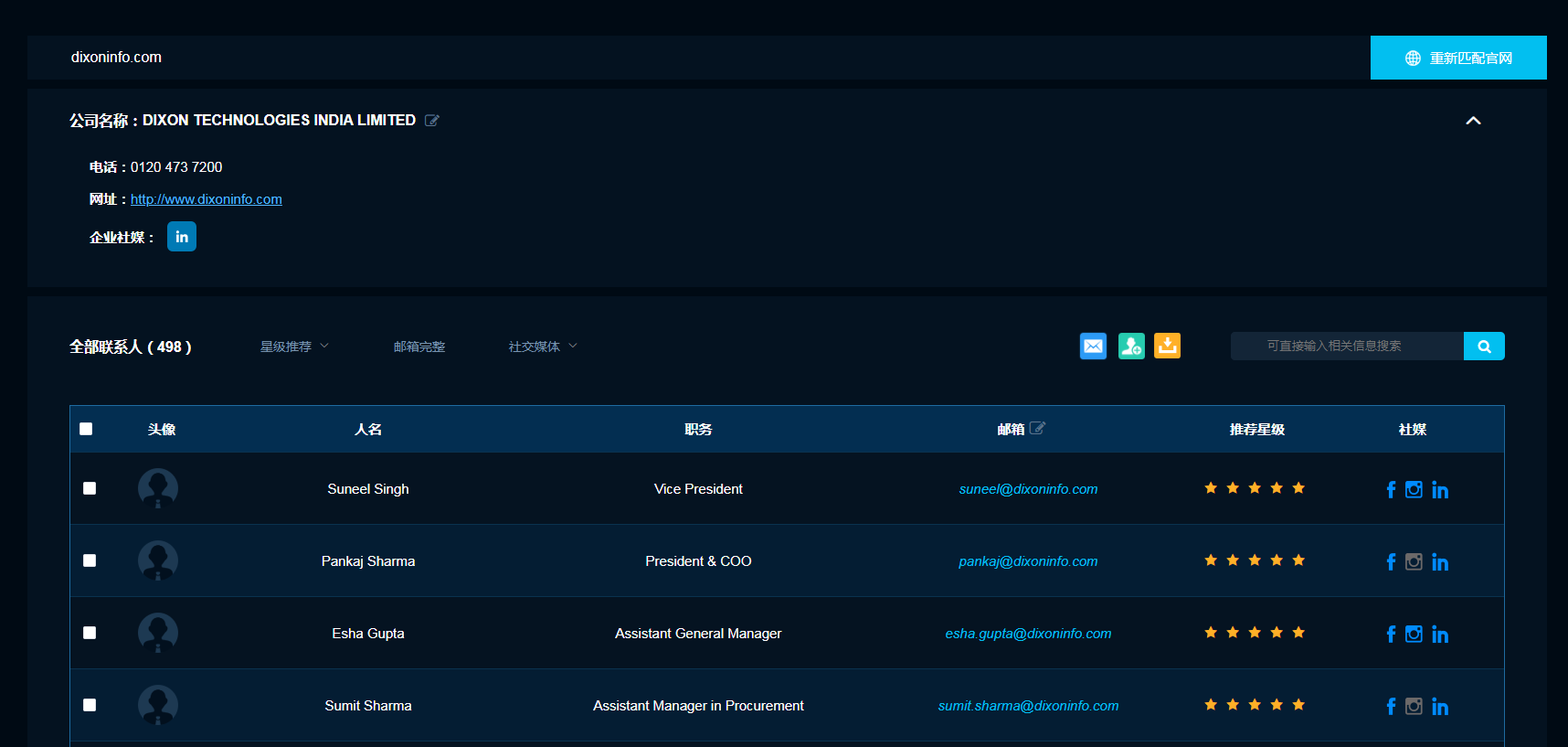Image resolution: width=1568 pixels, height=747 pixels.
Task: Focus the contact search input field
Action: point(1347,346)
